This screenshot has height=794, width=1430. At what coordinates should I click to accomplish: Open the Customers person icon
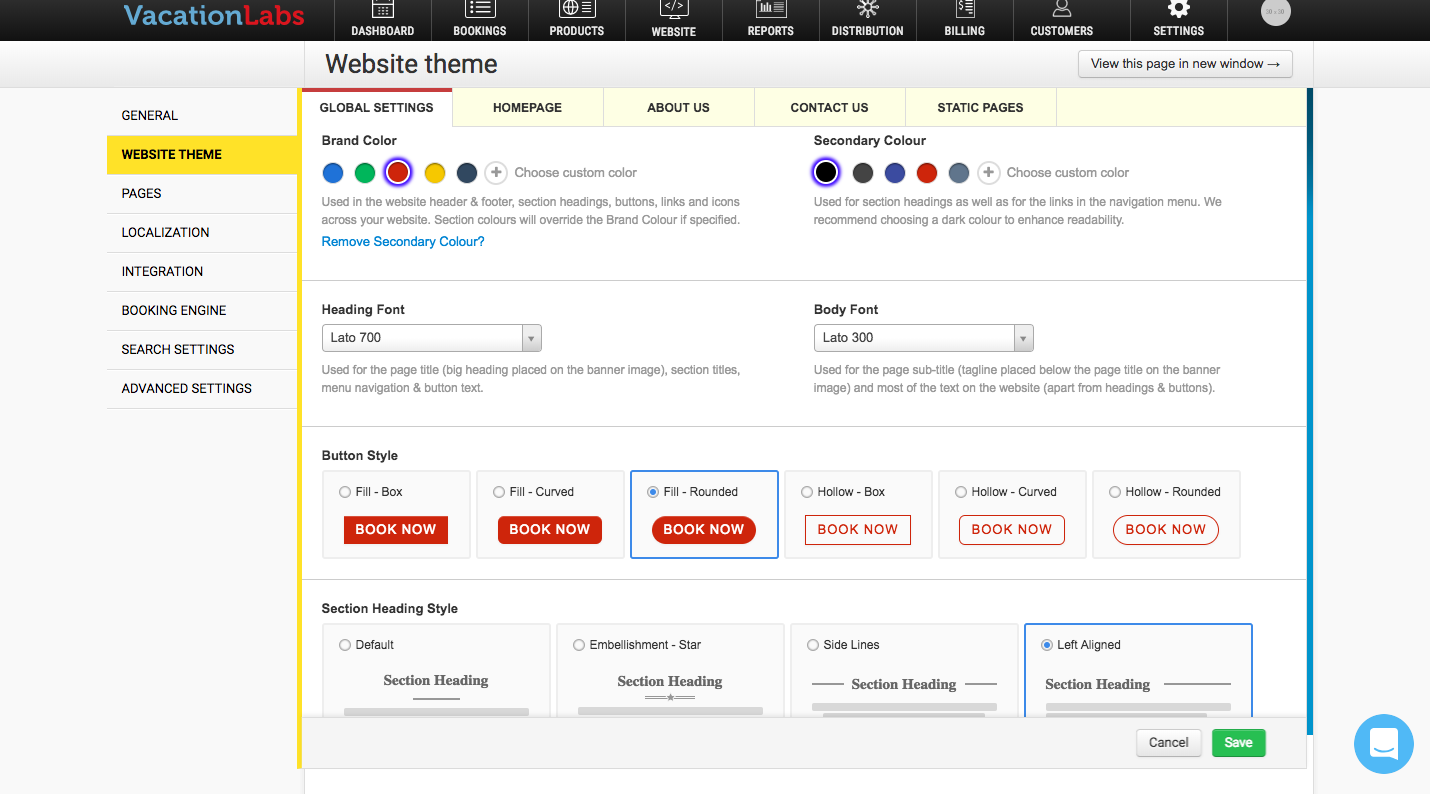pyautogui.click(x=1061, y=10)
